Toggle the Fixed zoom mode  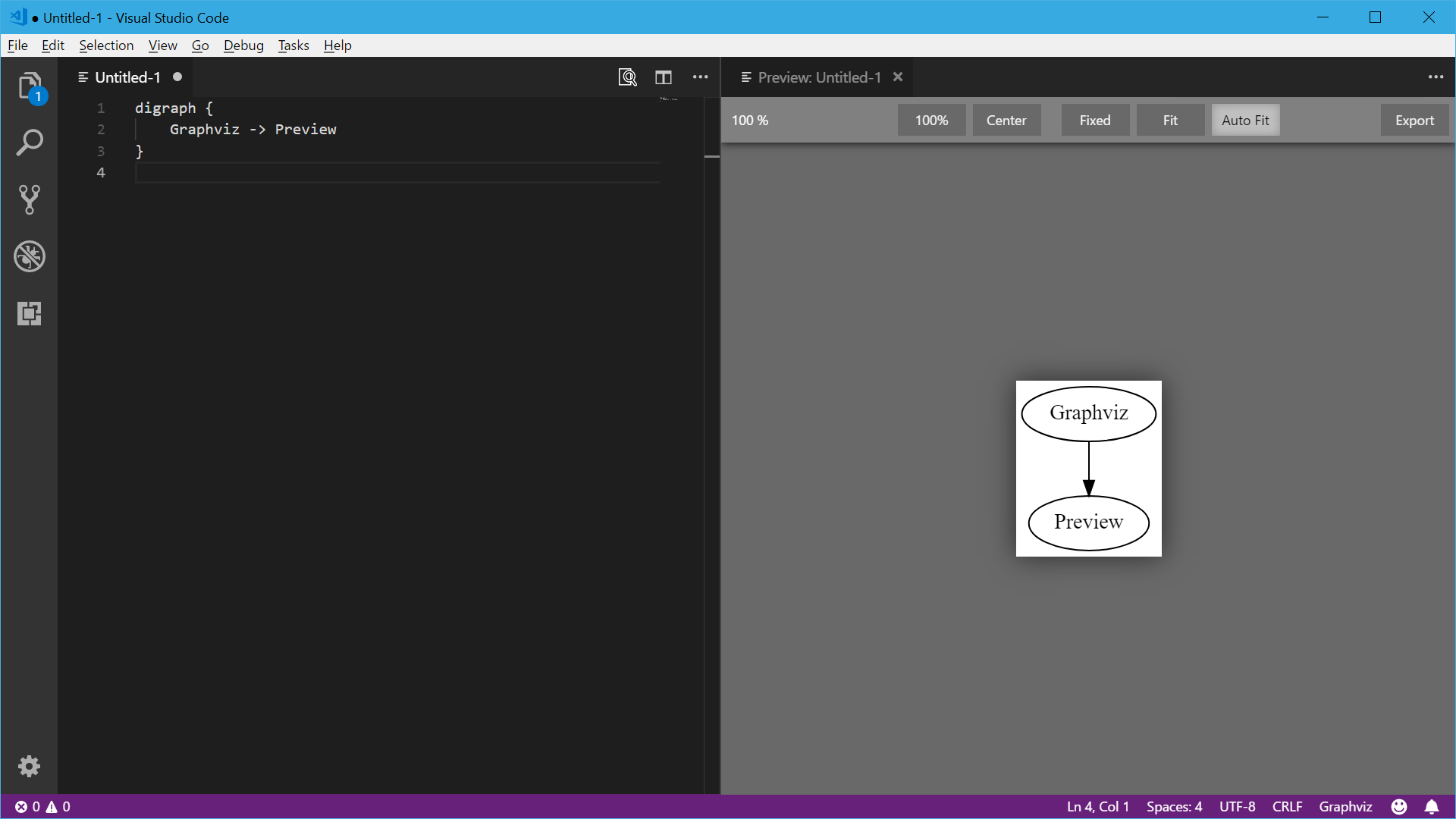coord(1094,121)
